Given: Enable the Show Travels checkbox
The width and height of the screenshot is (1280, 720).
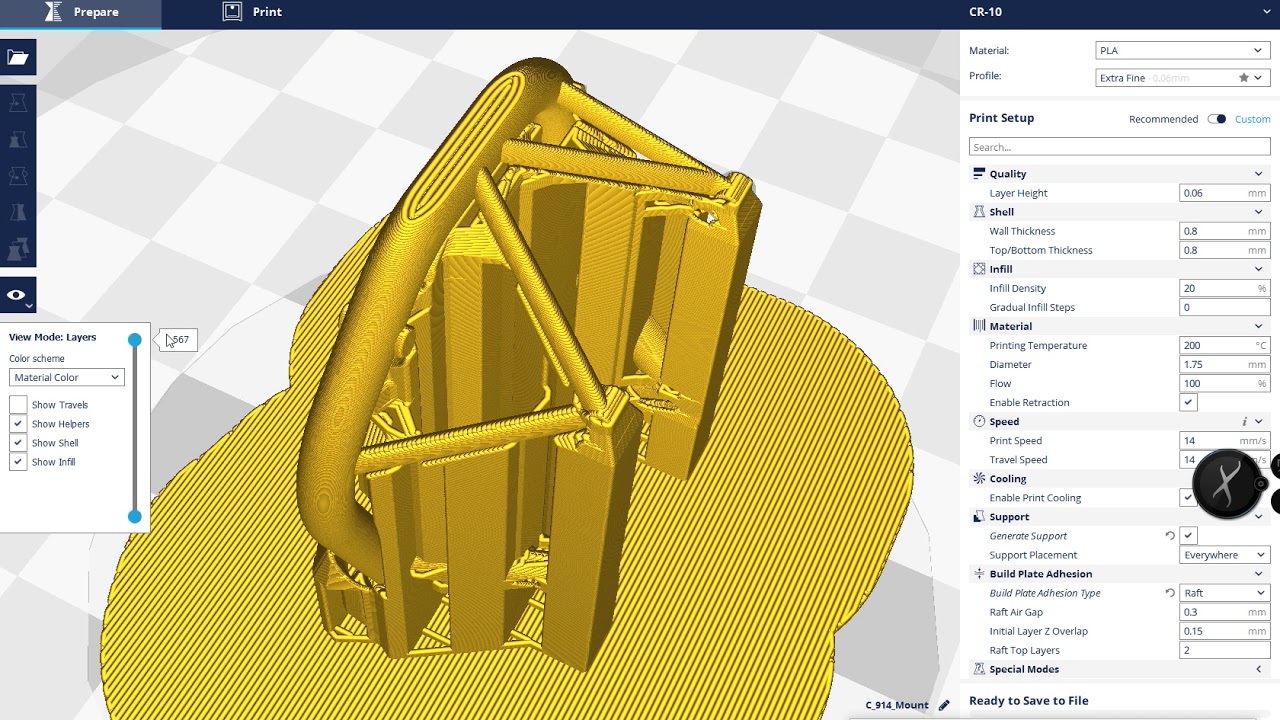Looking at the screenshot, I should 18,404.
